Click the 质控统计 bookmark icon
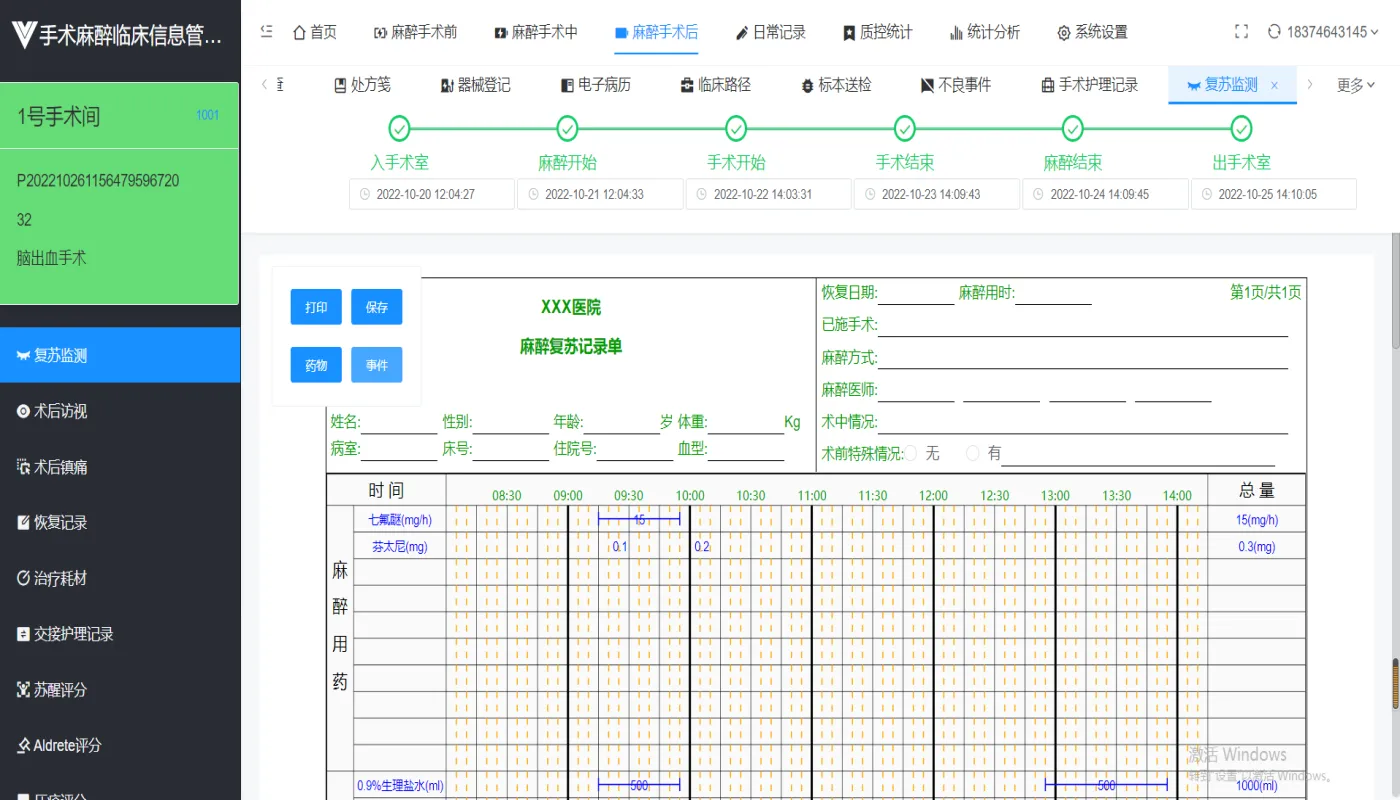The image size is (1400, 800). click(x=849, y=33)
